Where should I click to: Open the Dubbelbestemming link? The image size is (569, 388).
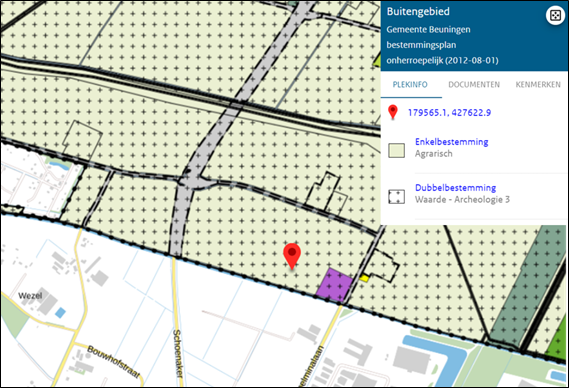455,188
